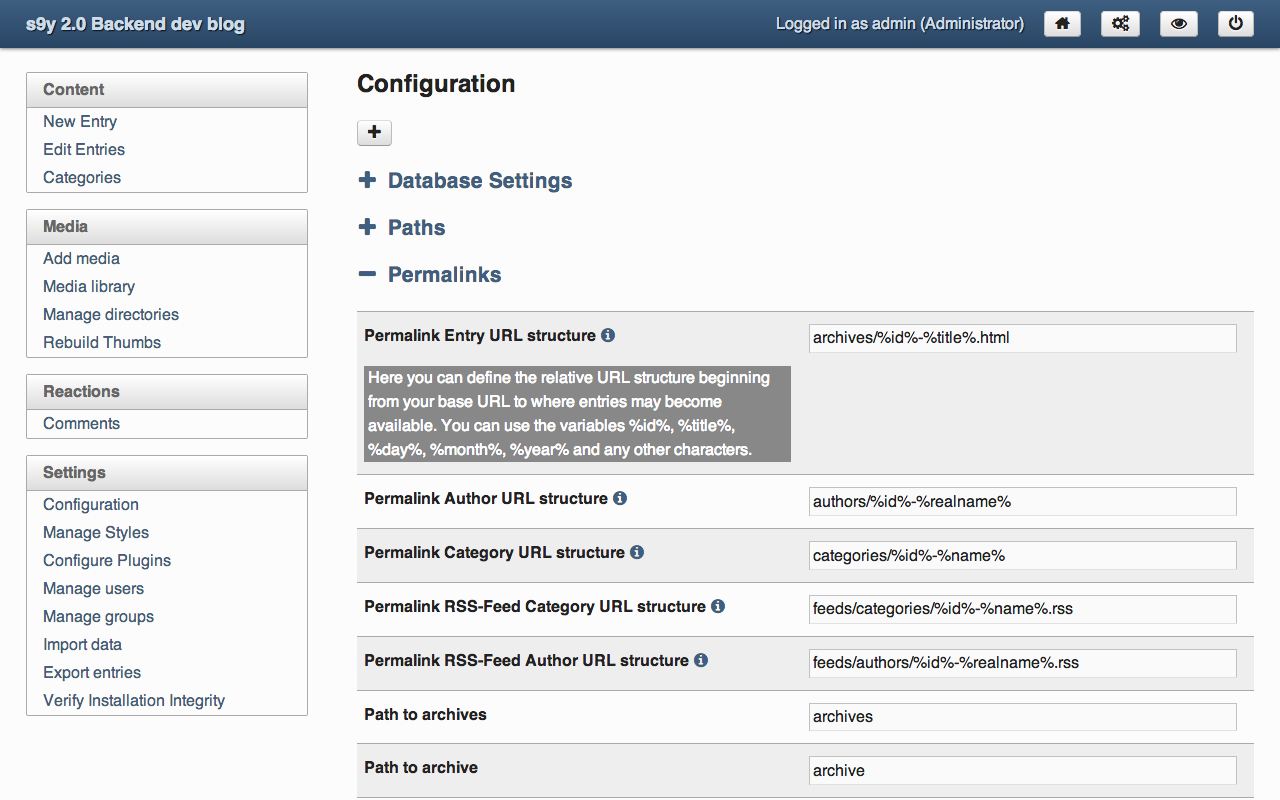Open Configure Plugins in Settings
Image resolution: width=1280 pixels, height=800 pixels.
[x=107, y=561]
